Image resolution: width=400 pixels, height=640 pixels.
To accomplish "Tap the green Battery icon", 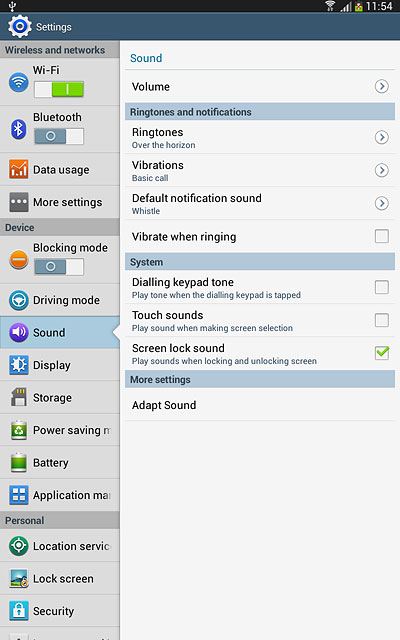I will (x=19, y=462).
